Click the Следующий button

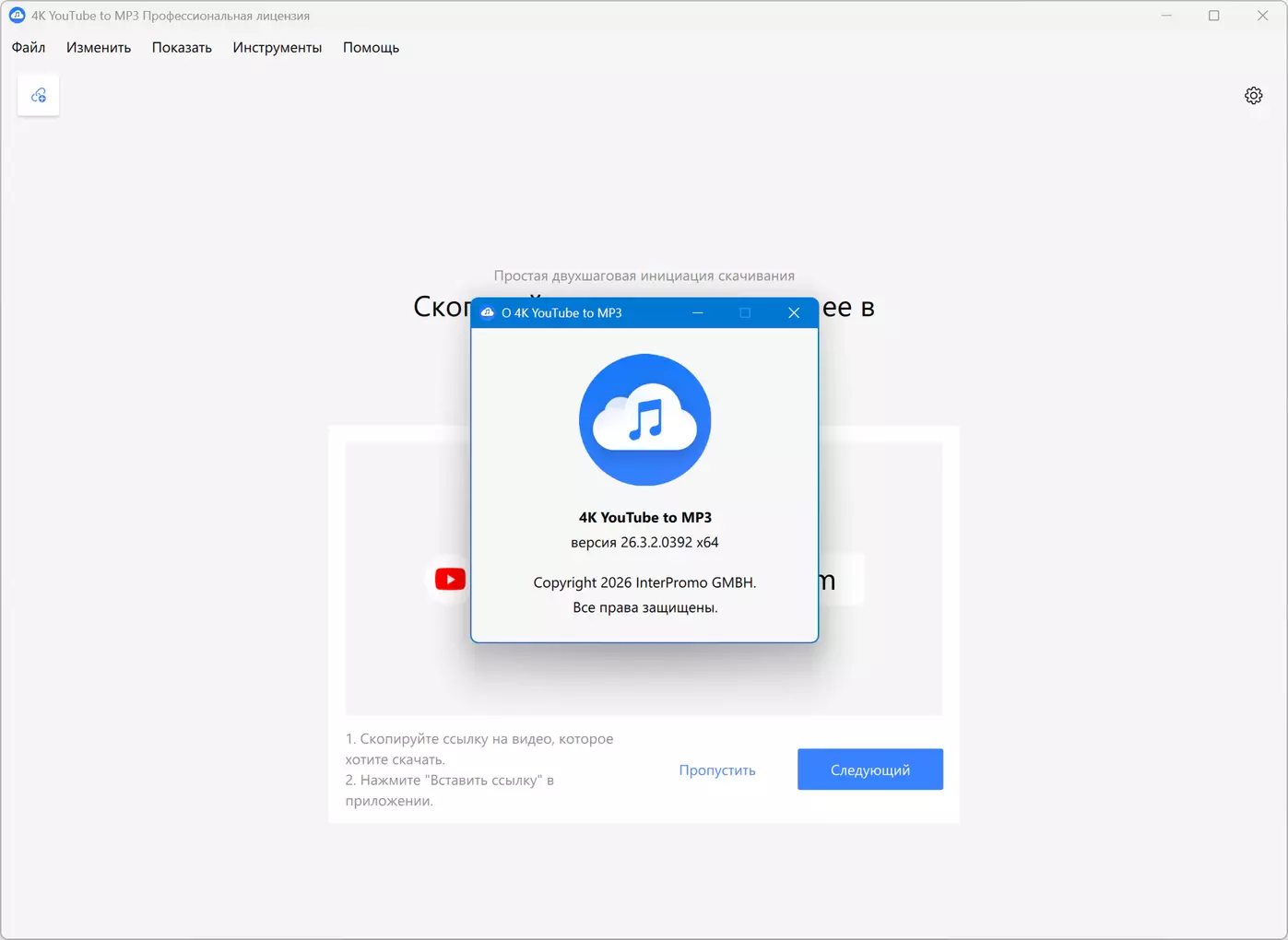(x=870, y=770)
